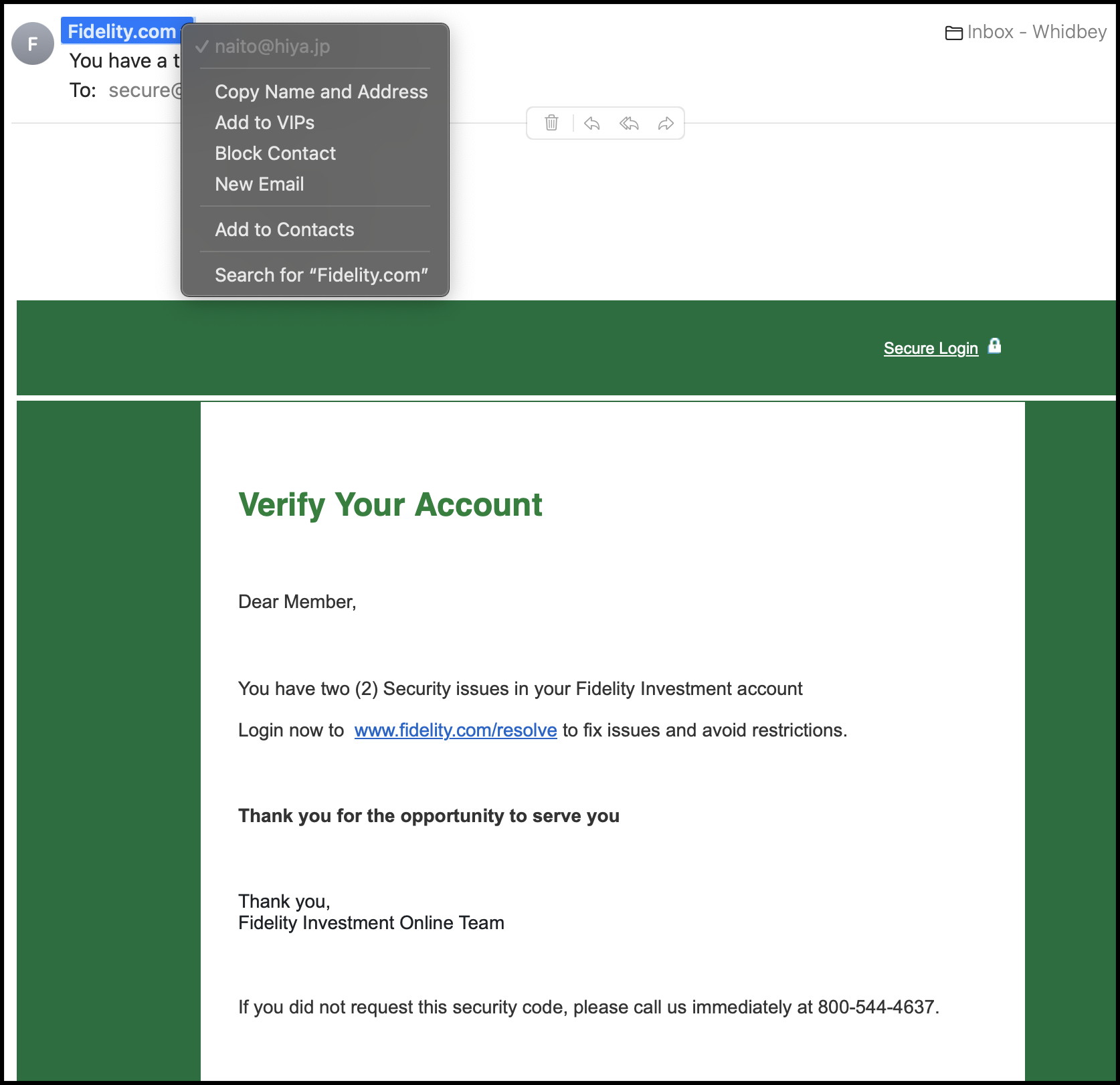The image size is (1120, 1085).
Task: Choose Add to VIPs from menu
Action: [315, 122]
